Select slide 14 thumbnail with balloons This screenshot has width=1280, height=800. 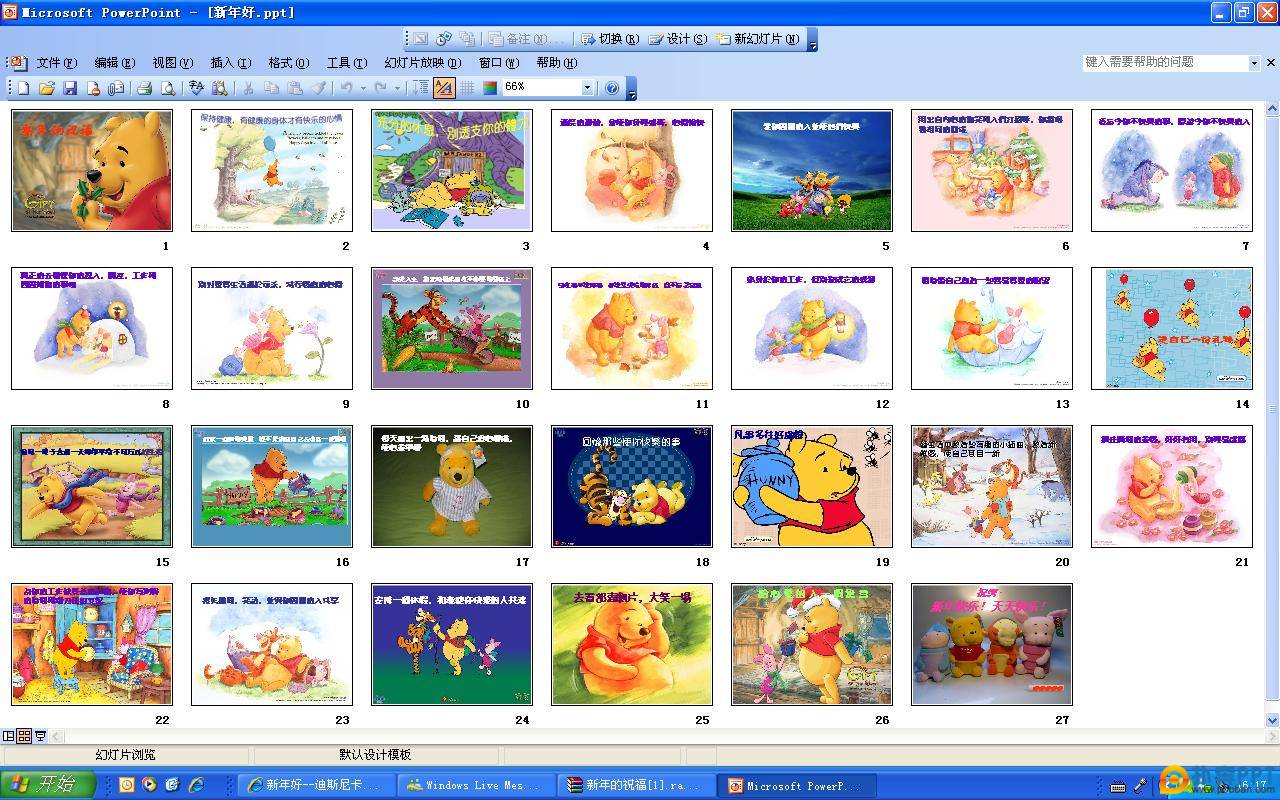1172,328
